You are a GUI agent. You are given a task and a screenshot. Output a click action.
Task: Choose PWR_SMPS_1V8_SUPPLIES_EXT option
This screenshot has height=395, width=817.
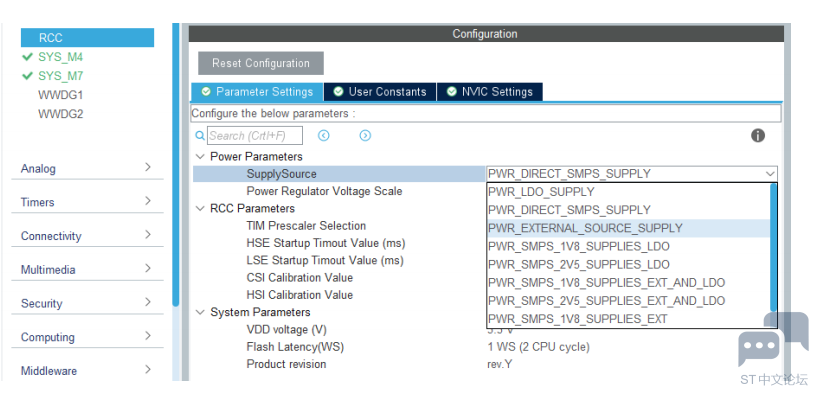[628, 319]
